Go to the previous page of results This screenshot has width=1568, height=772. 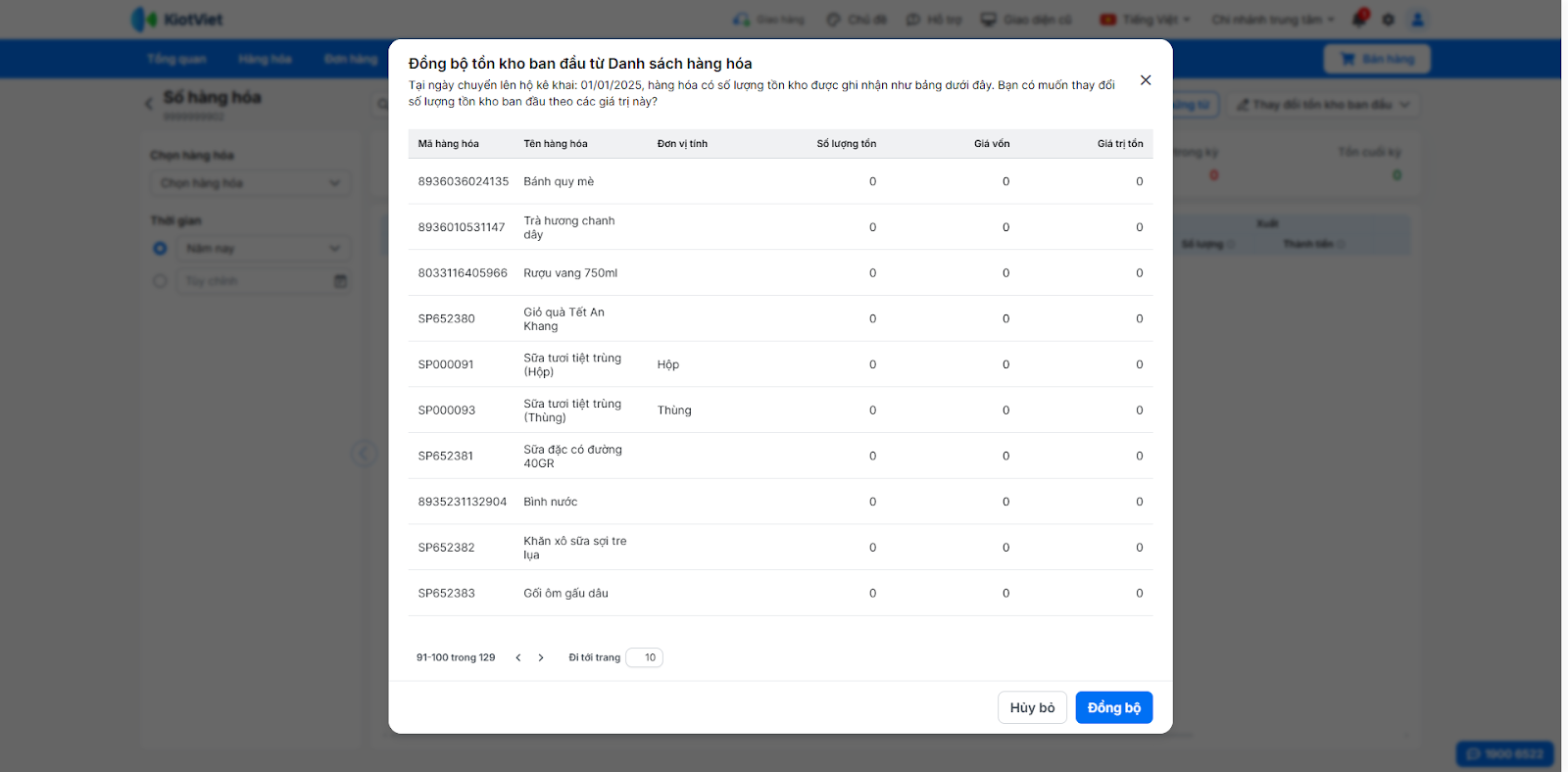[x=518, y=658]
